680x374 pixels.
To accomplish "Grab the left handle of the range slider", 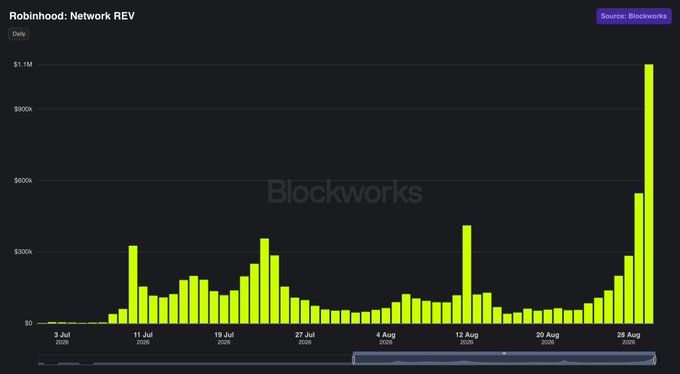I will (x=353, y=360).
